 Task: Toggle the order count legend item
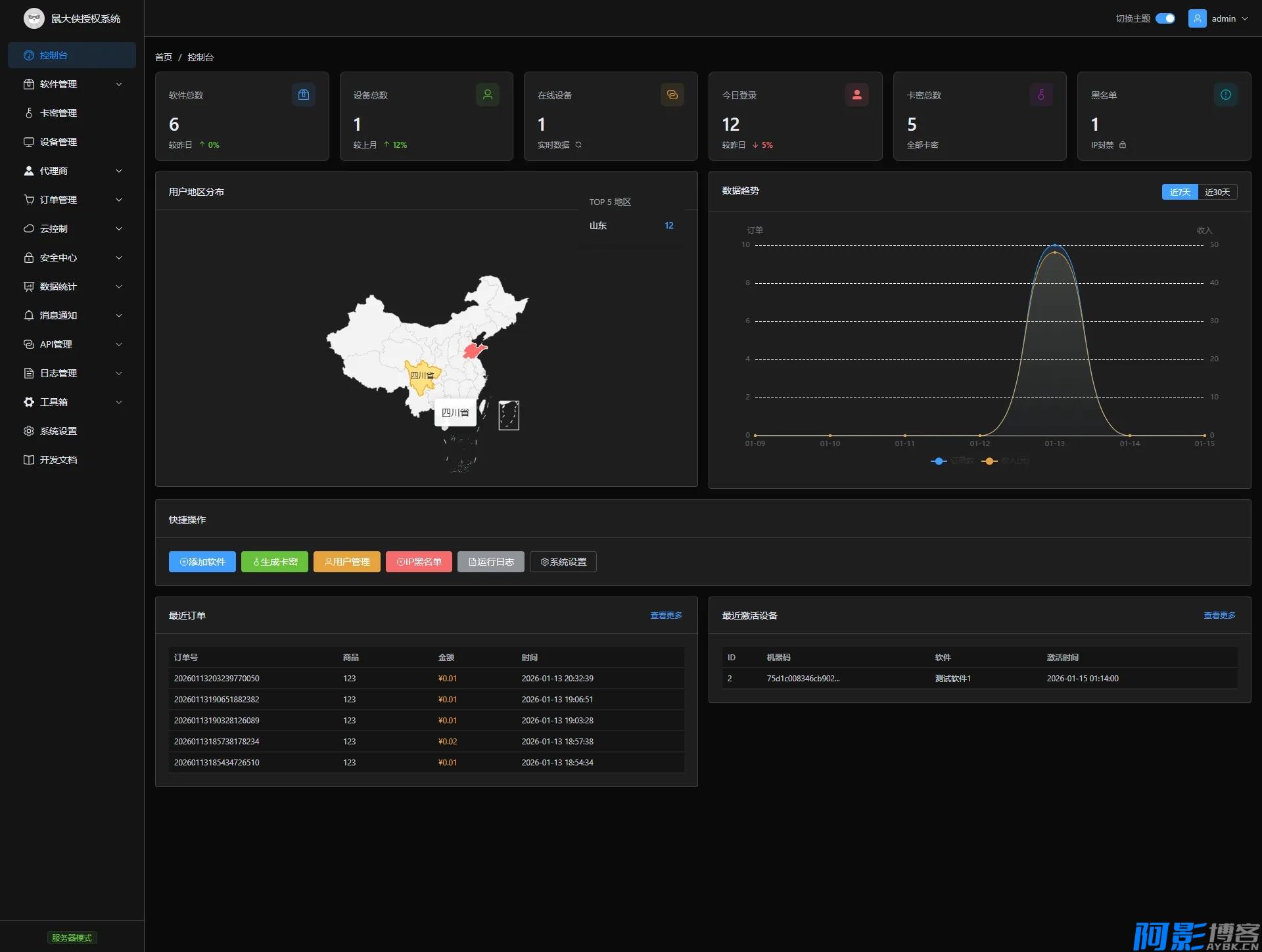point(952,461)
